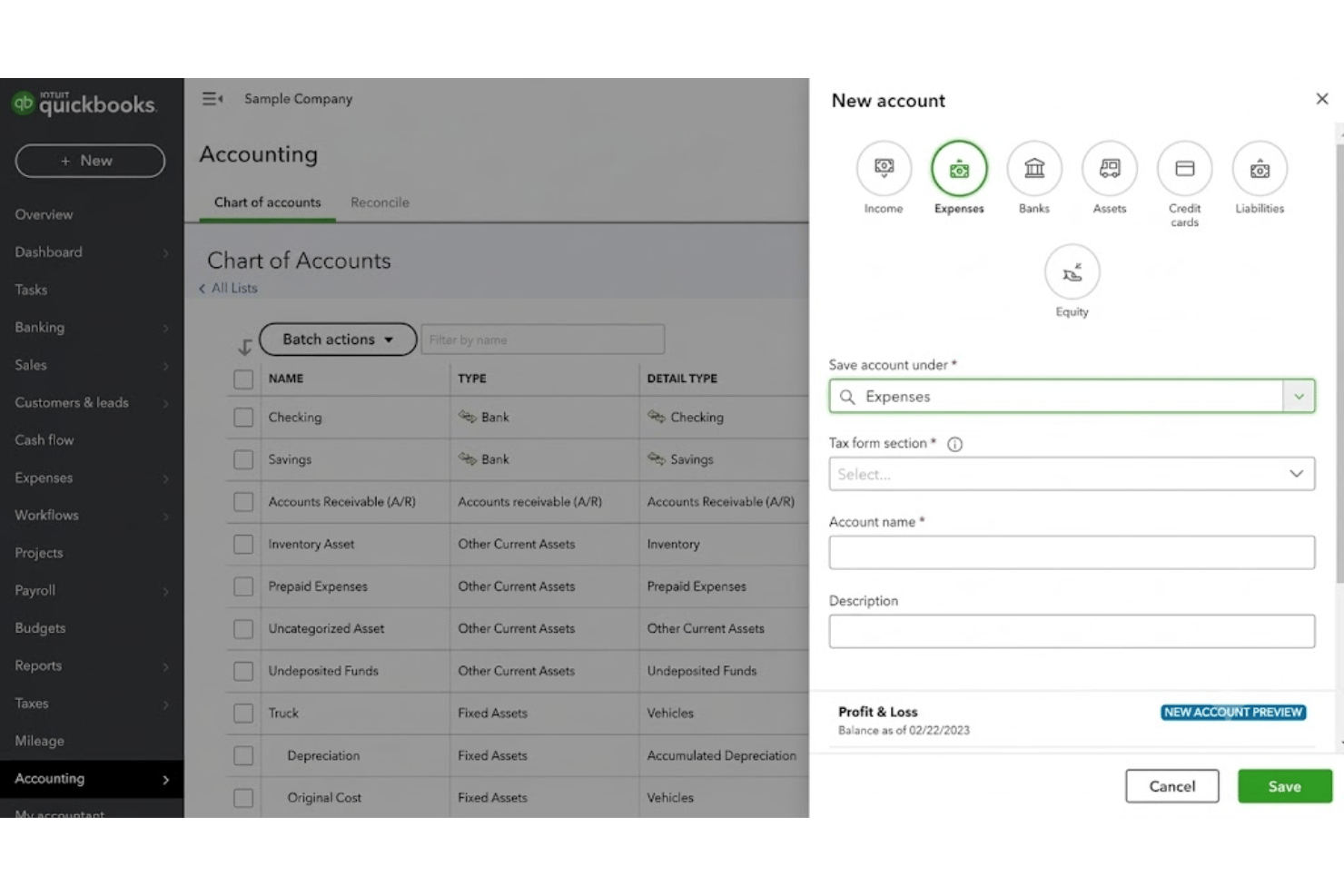Click the + New button
Image resolution: width=1344 pixels, height=896 pixels.
[90, 161]
